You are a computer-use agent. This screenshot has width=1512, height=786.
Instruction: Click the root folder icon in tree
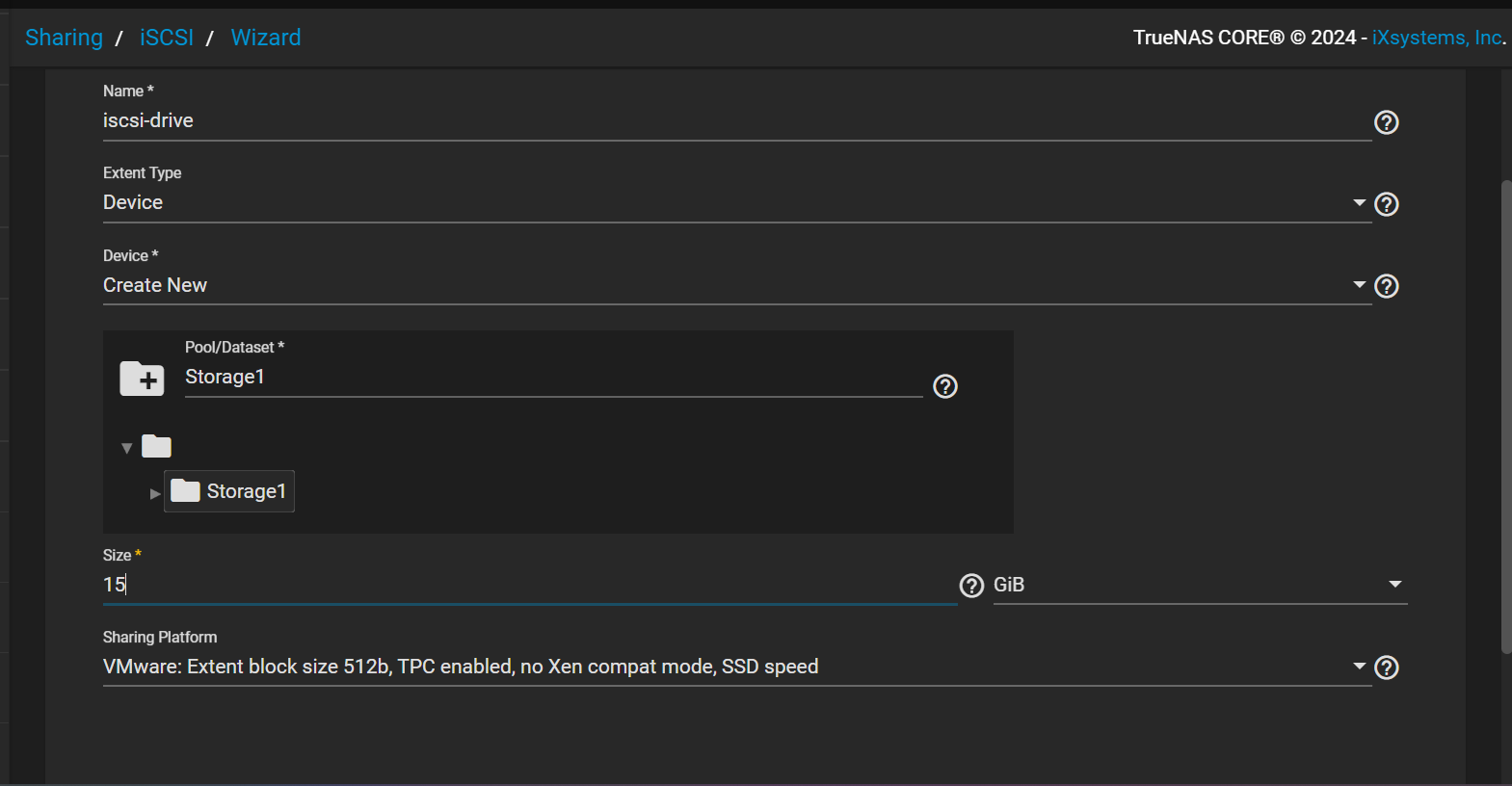[156, 446]
